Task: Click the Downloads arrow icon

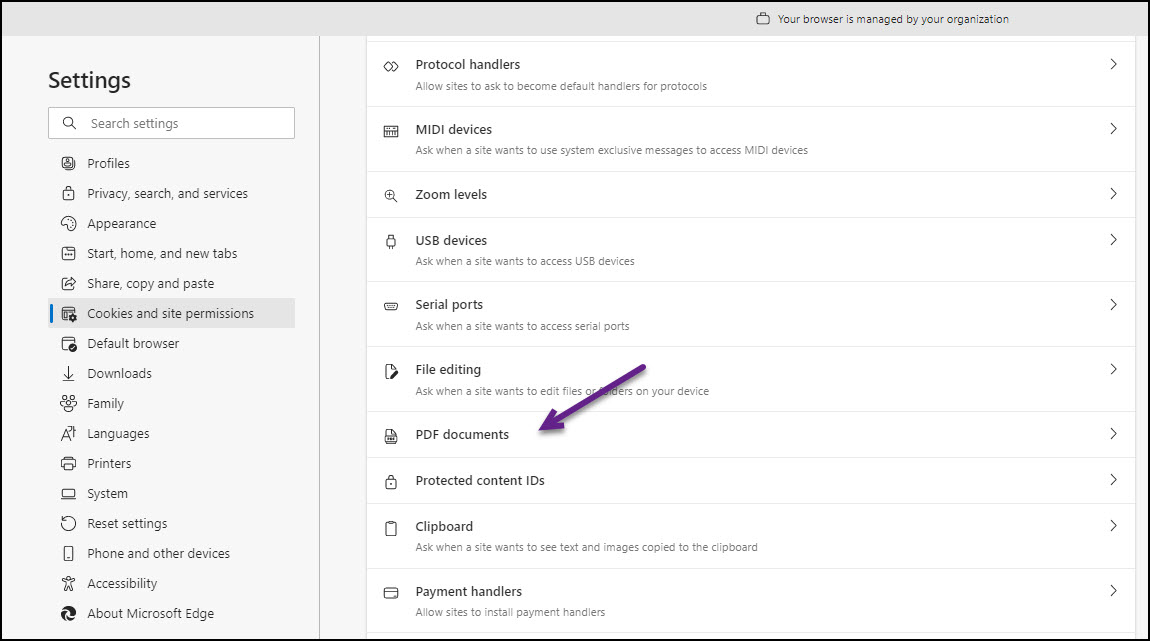Action: pyautogui.click(x=68, y=373)
